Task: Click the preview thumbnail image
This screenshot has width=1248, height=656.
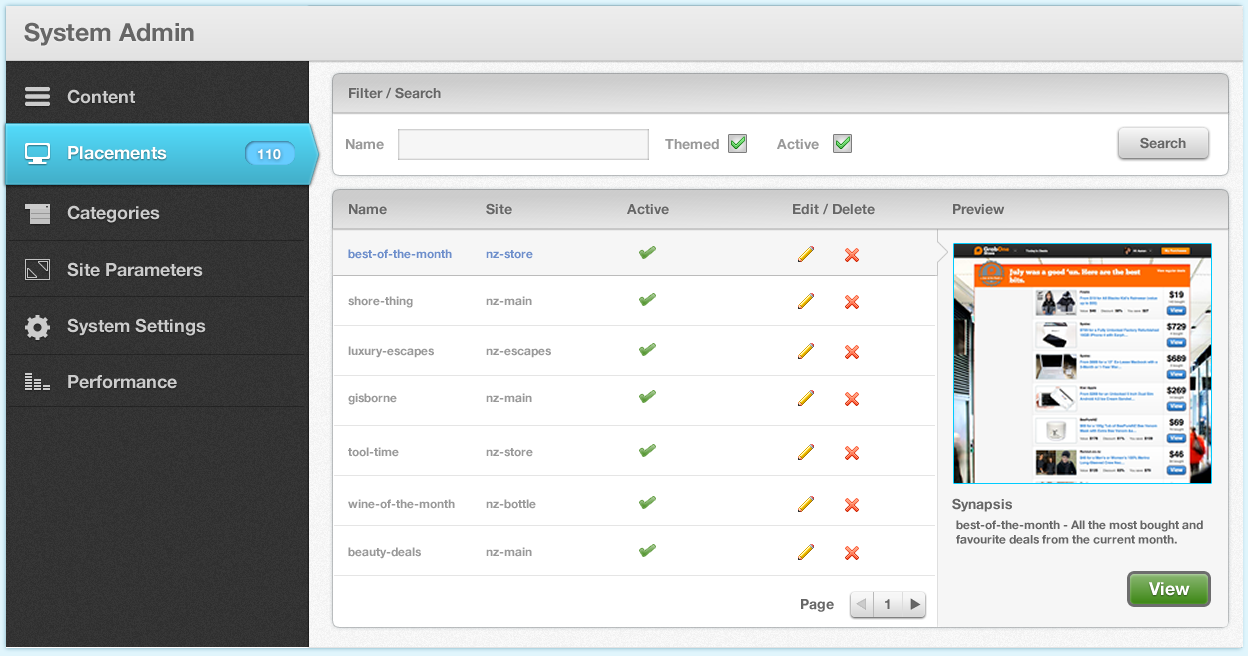Action: tap(1082, 364)
